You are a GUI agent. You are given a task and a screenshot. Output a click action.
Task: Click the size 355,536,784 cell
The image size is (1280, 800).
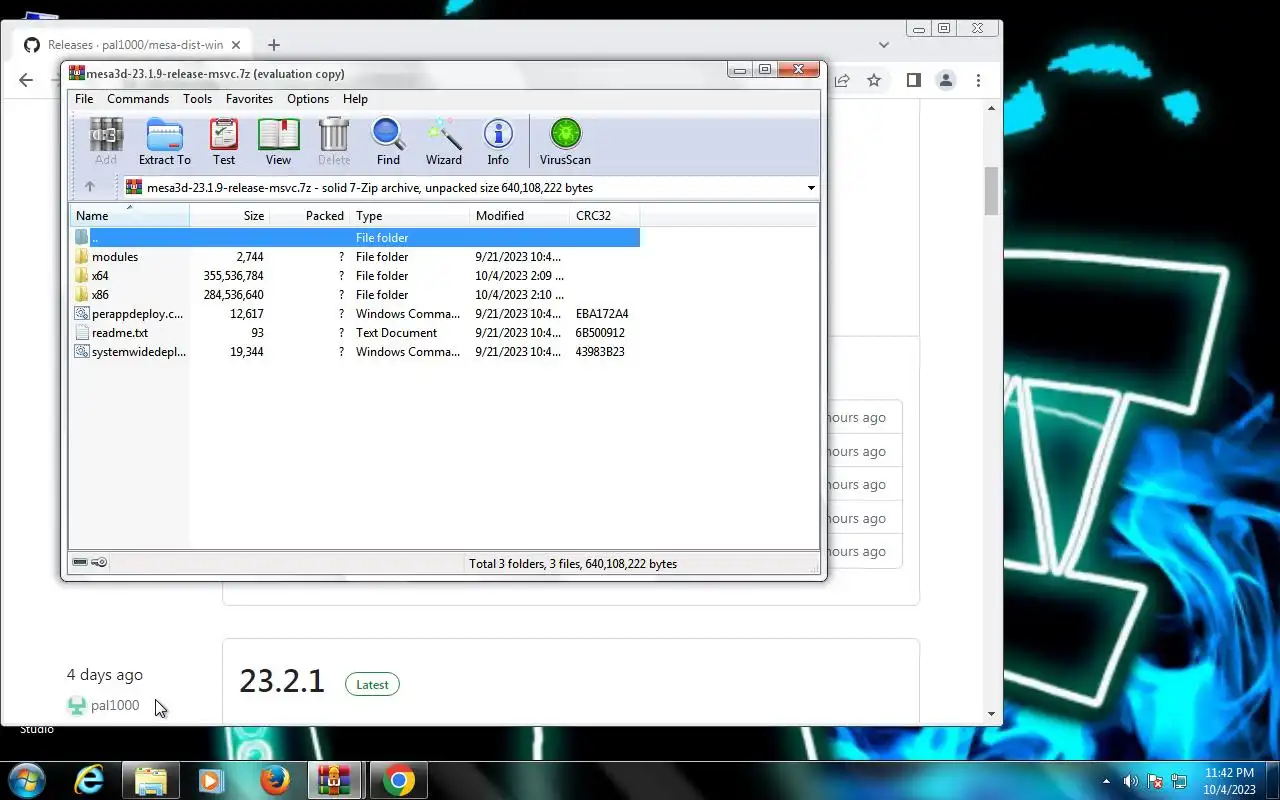[233, 276]
